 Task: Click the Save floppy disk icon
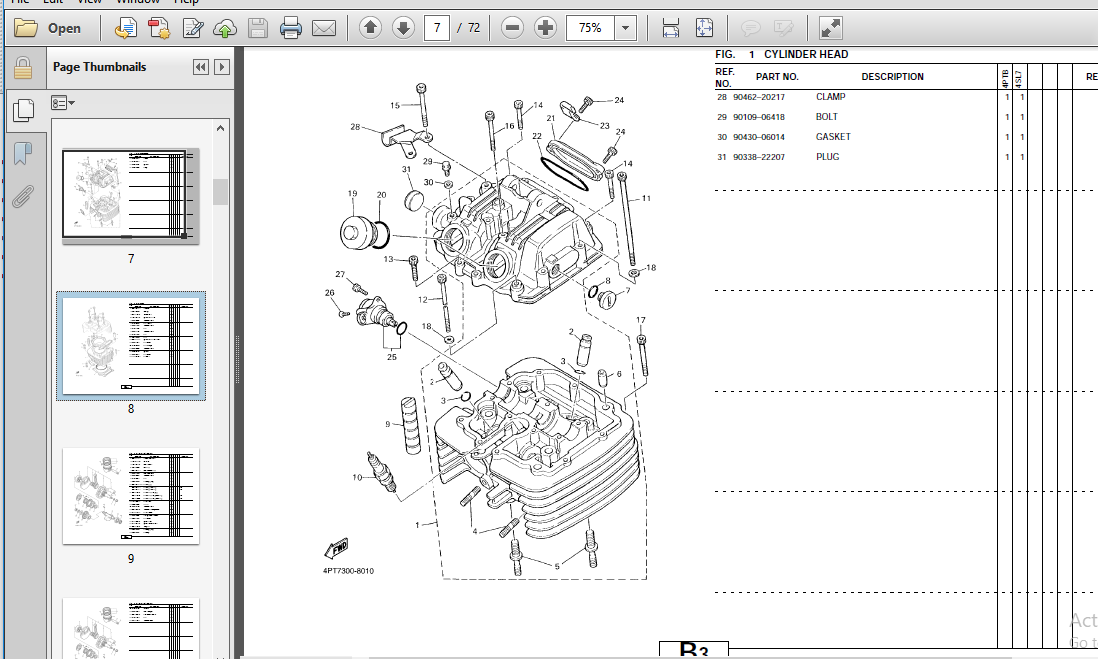(x=258, y=28)
